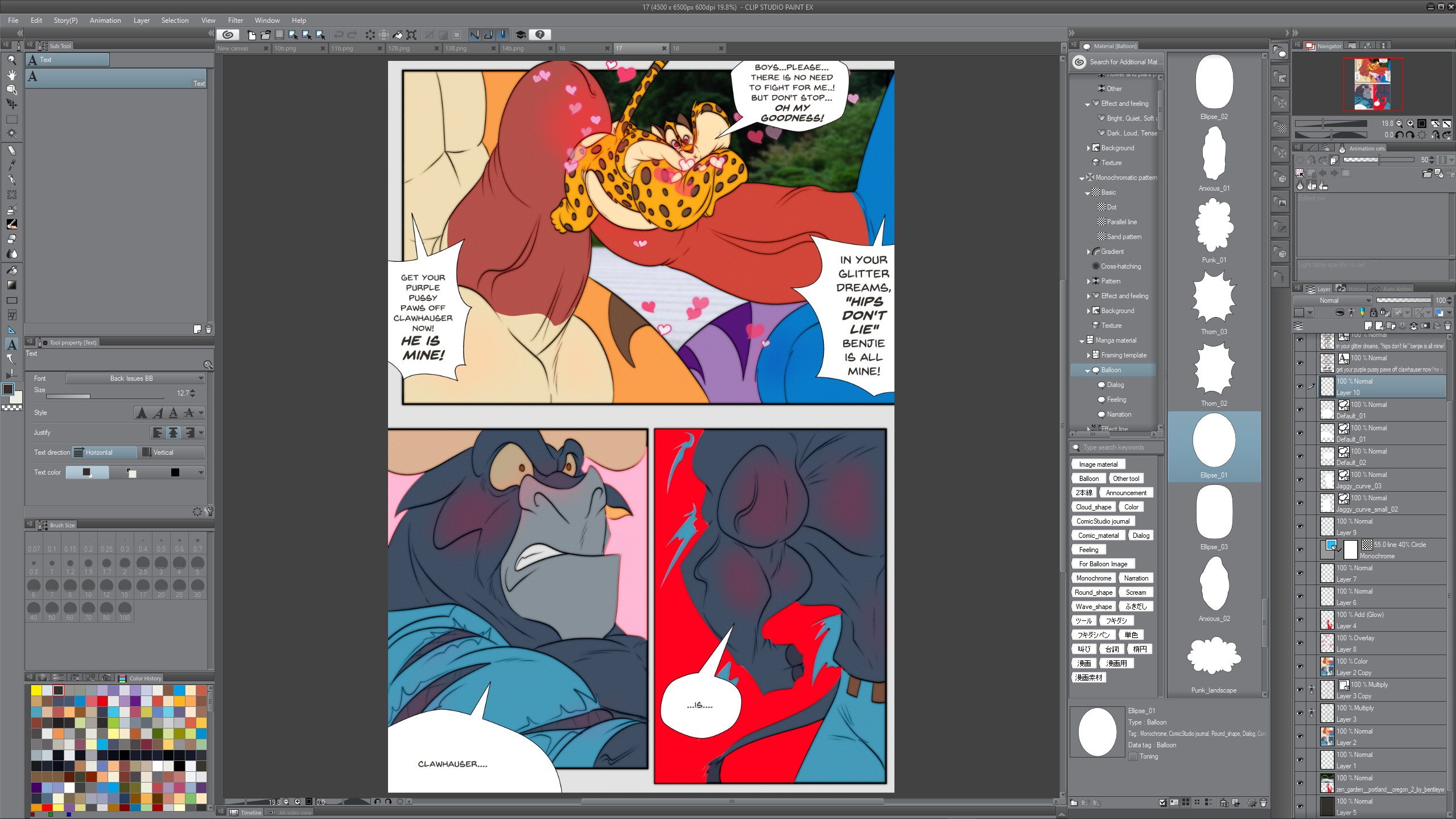The width and height of the screenshot is (1456, 819).
Task: Select the Zoom magnifier tool
Action: [x=11, y=60]
